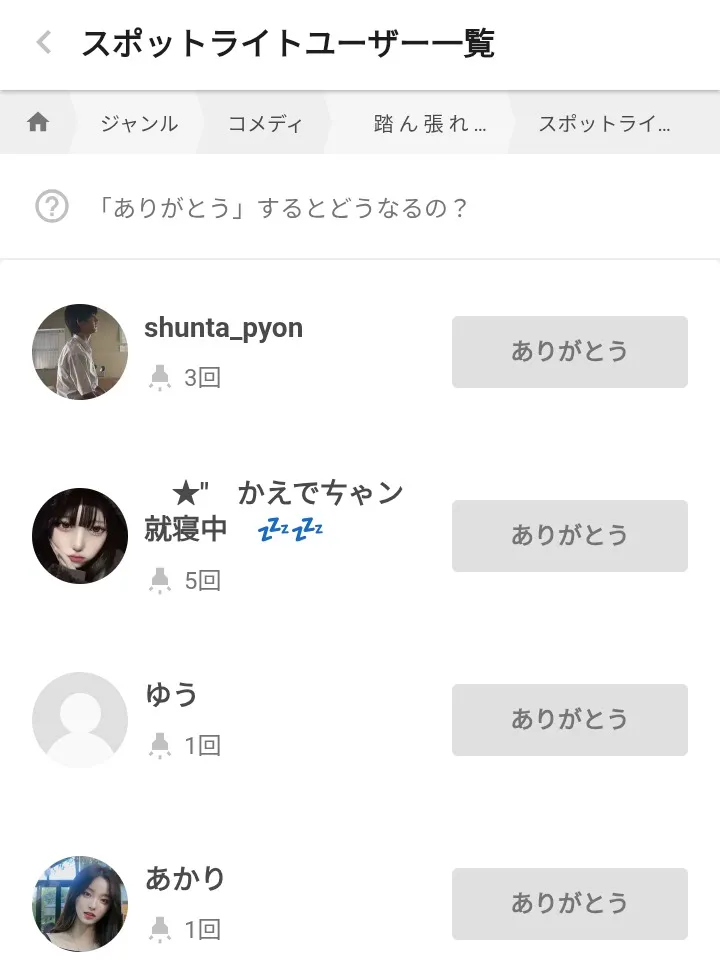Open the コメディ breadcrumb

tap(264, 123)
